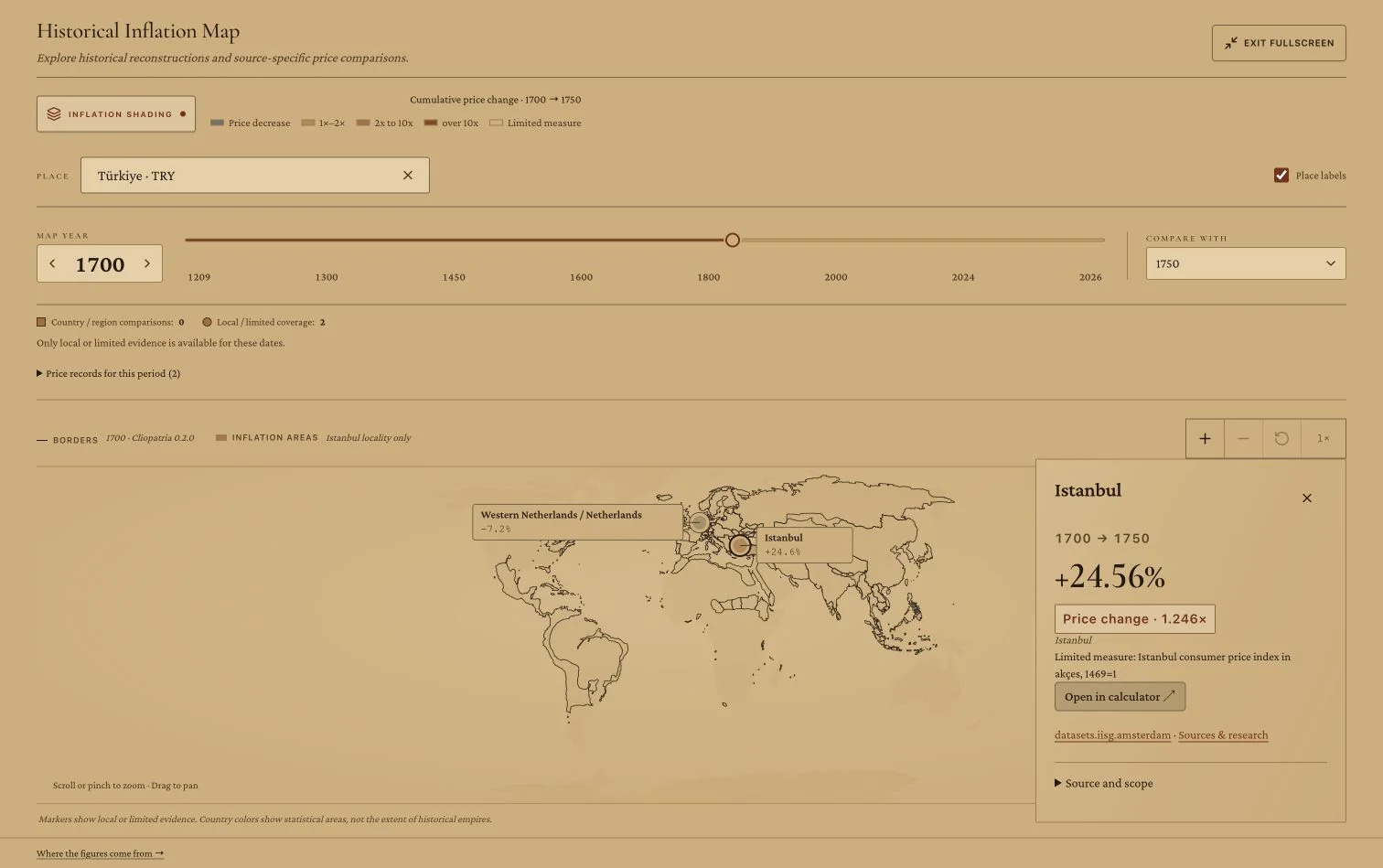This screenshot has height=868, width=1383.
Task: Clear the Türkiye · TRY place field
Action: pyautogui.click(x=408, y=176)
